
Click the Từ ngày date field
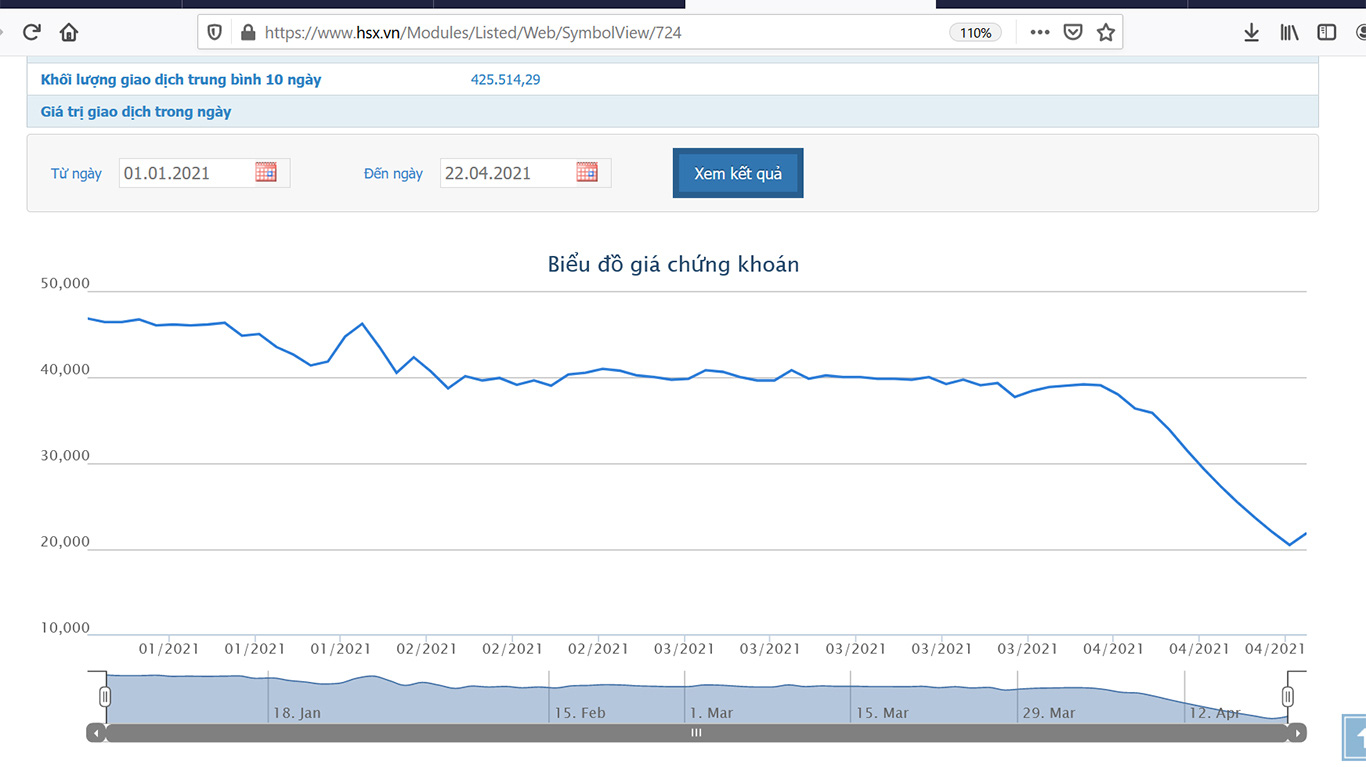[185, 173]
